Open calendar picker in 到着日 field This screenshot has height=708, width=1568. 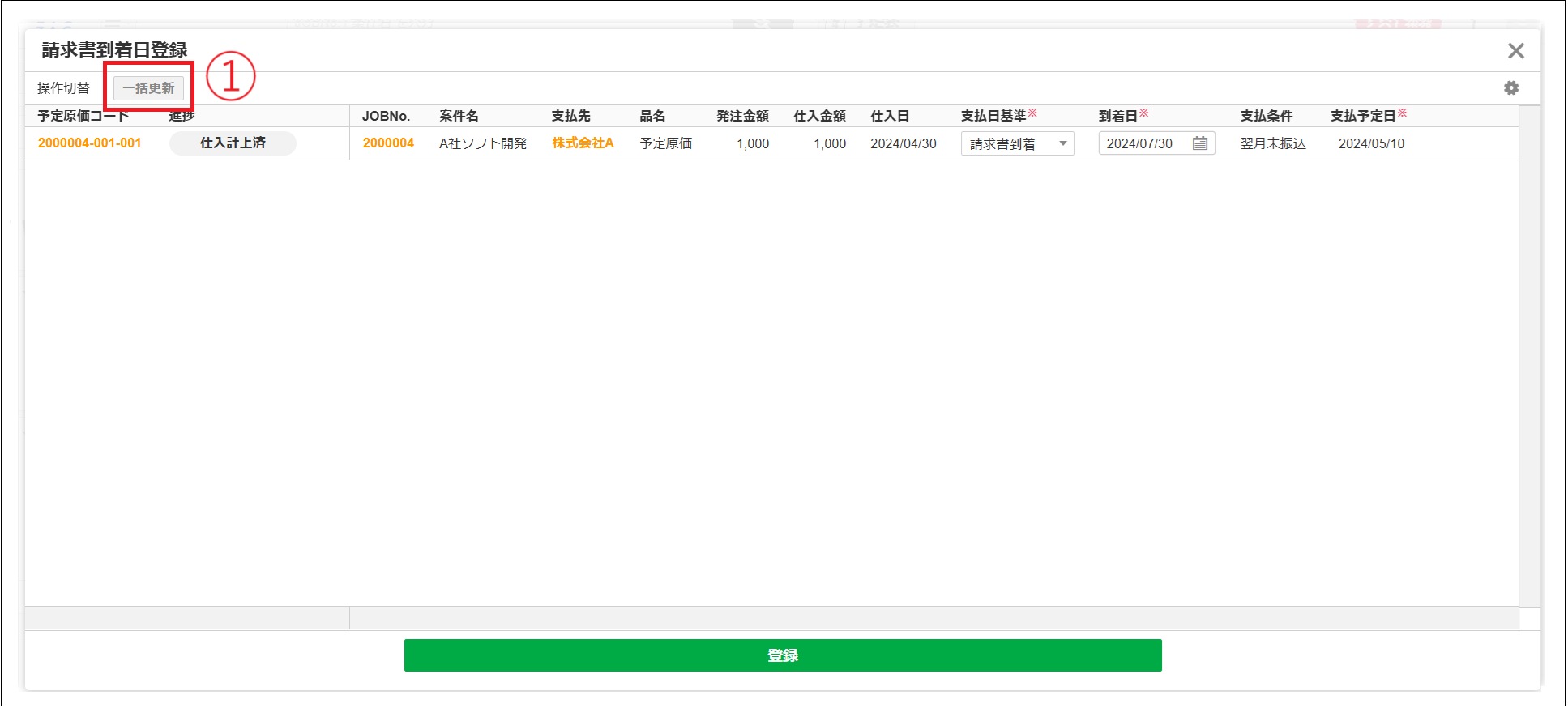pos(1200,143)
